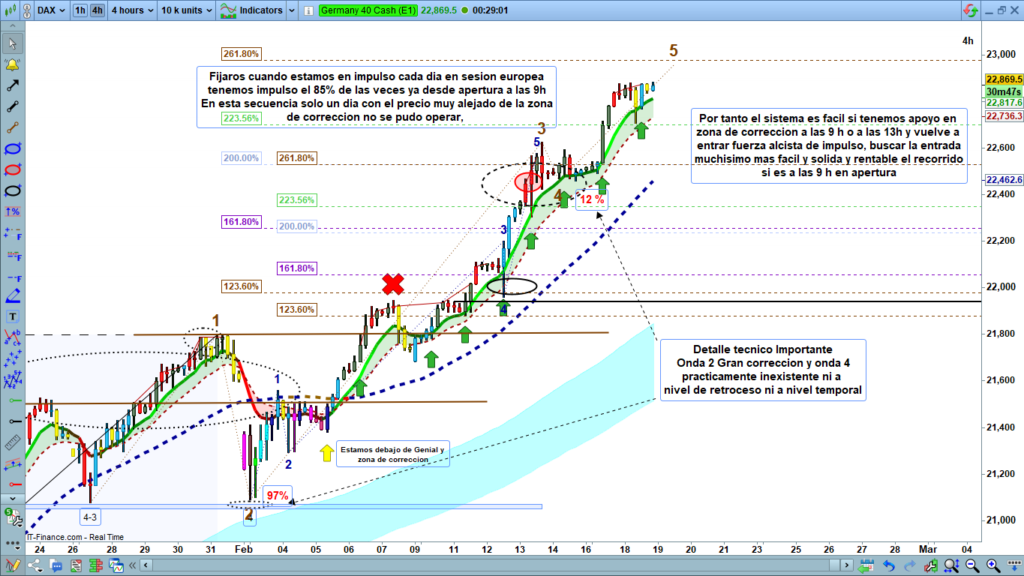
Task: Click the Germany 40 Cash (E1) label
Action: point(370,10)
